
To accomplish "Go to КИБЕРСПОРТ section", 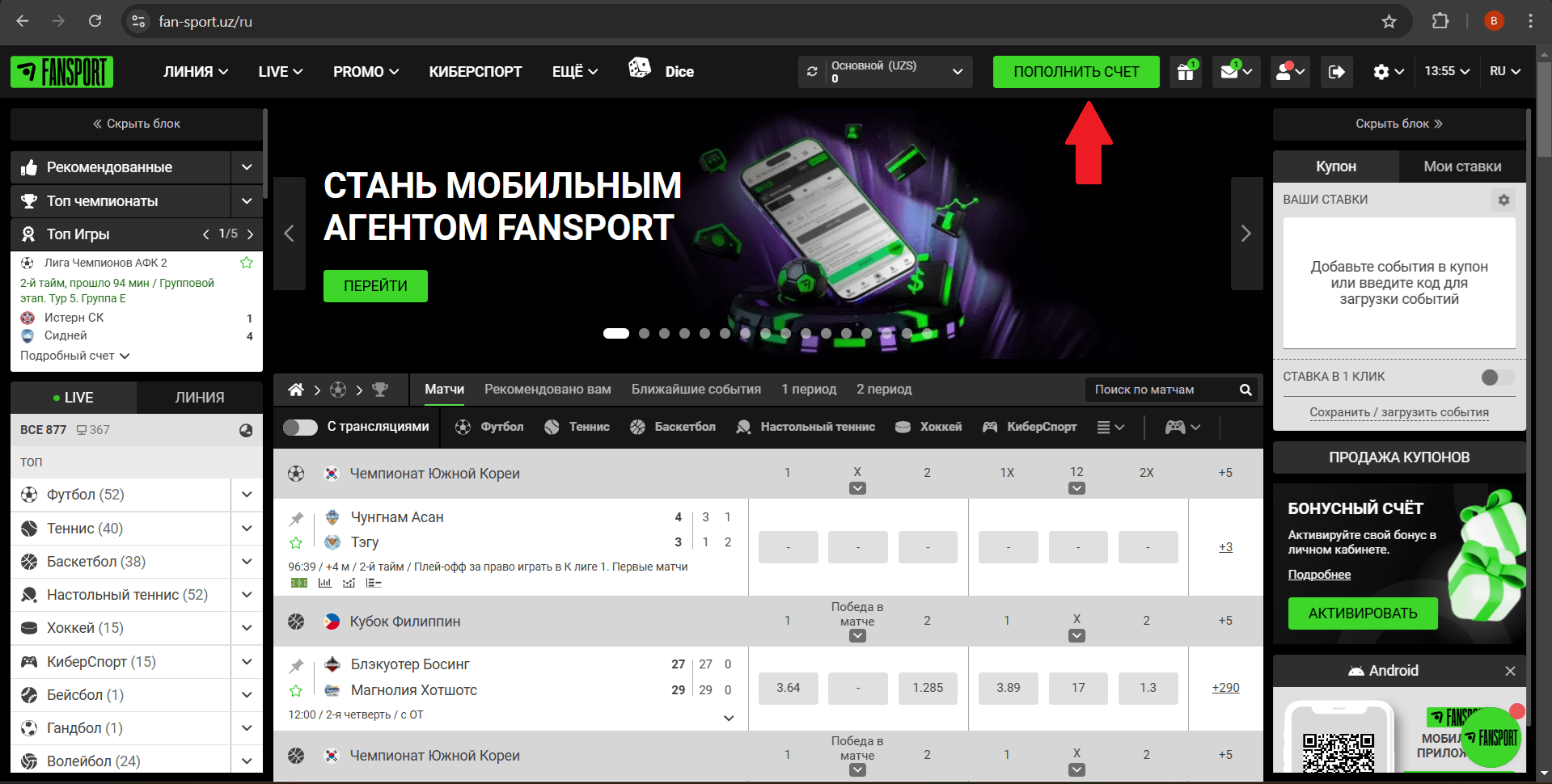I will pyautogui.click(x=476, y=72).
